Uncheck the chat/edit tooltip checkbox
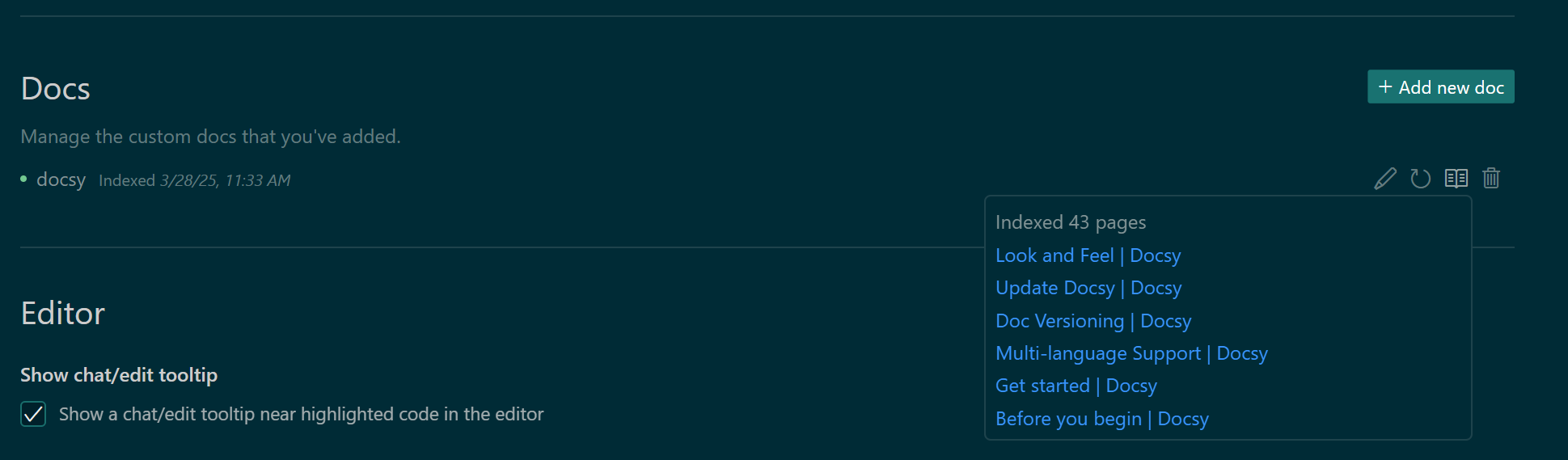Screen dimensions: 1568x460 tap(33, 414)
